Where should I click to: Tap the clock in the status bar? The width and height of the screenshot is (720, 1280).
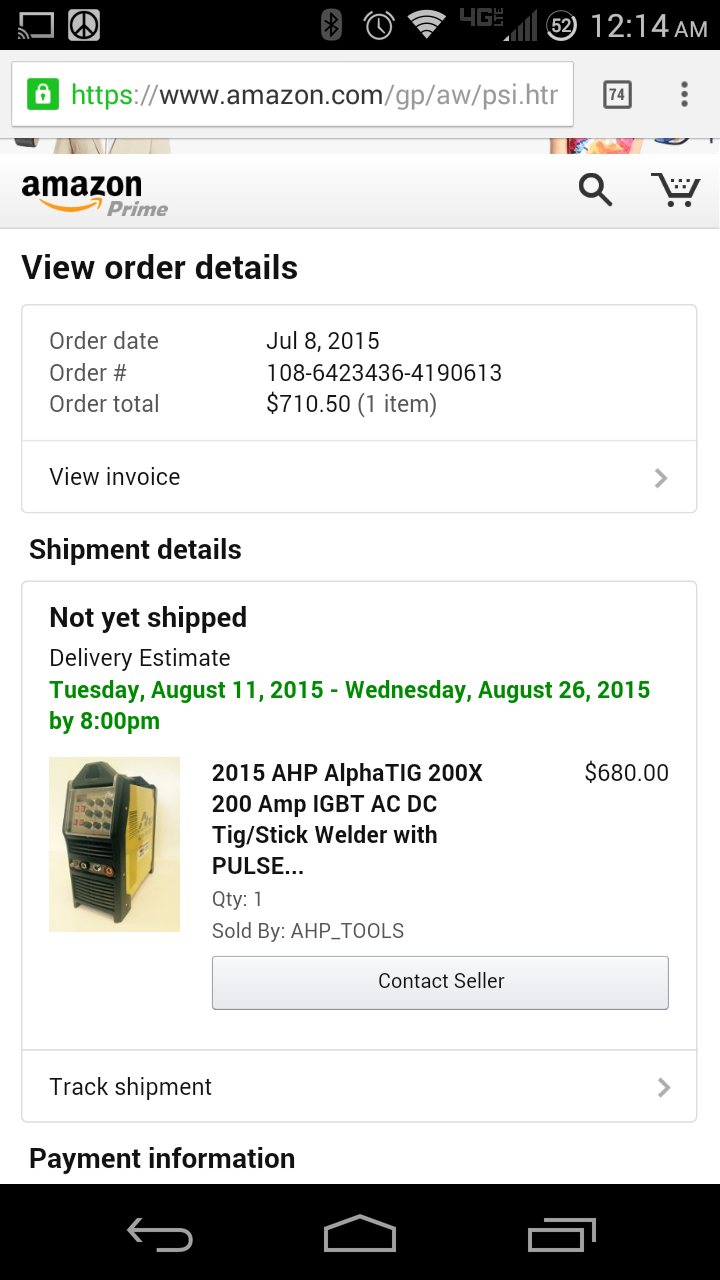coord(648,26)
